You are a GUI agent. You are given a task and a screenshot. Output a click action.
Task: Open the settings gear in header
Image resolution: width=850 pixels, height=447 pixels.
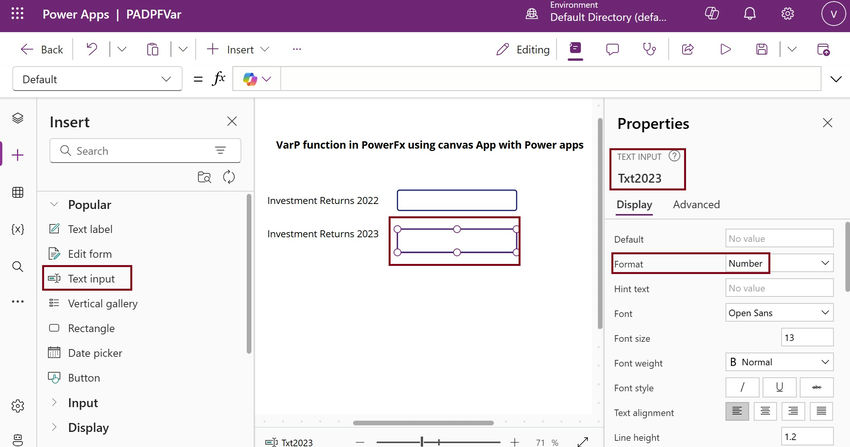[788, 14]
